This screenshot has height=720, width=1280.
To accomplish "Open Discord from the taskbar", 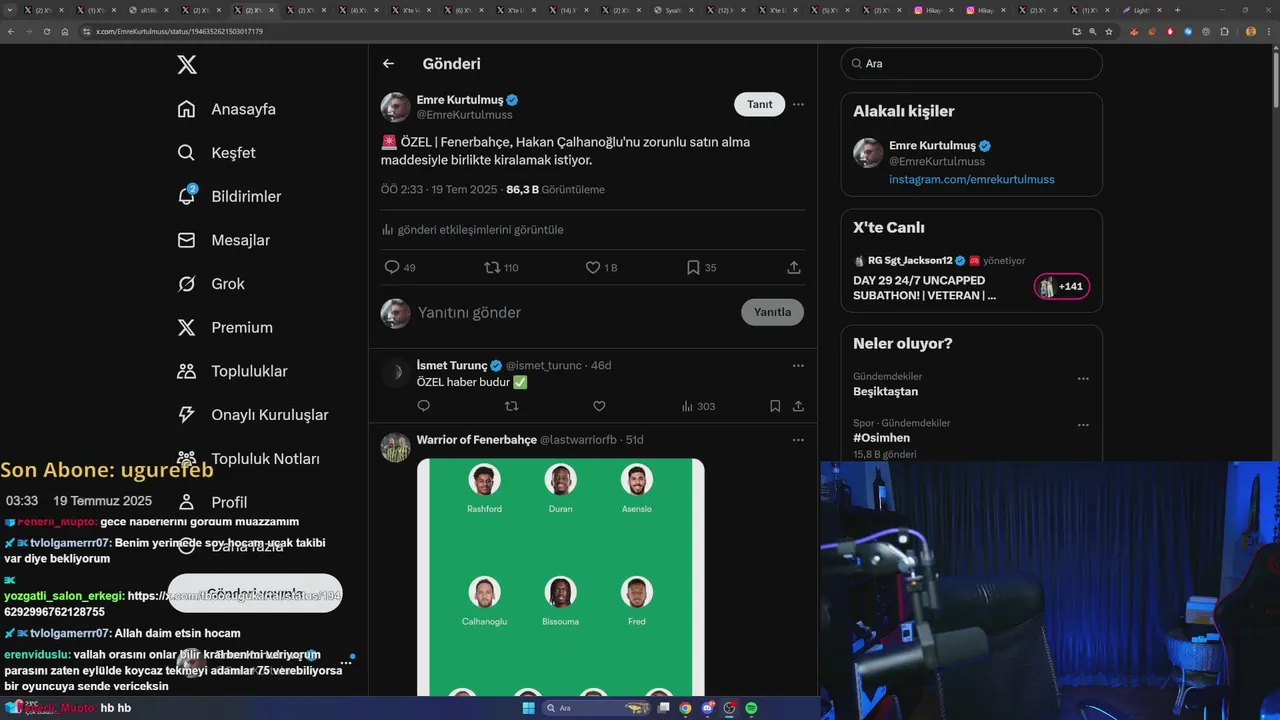I will (x=708, y=708).
